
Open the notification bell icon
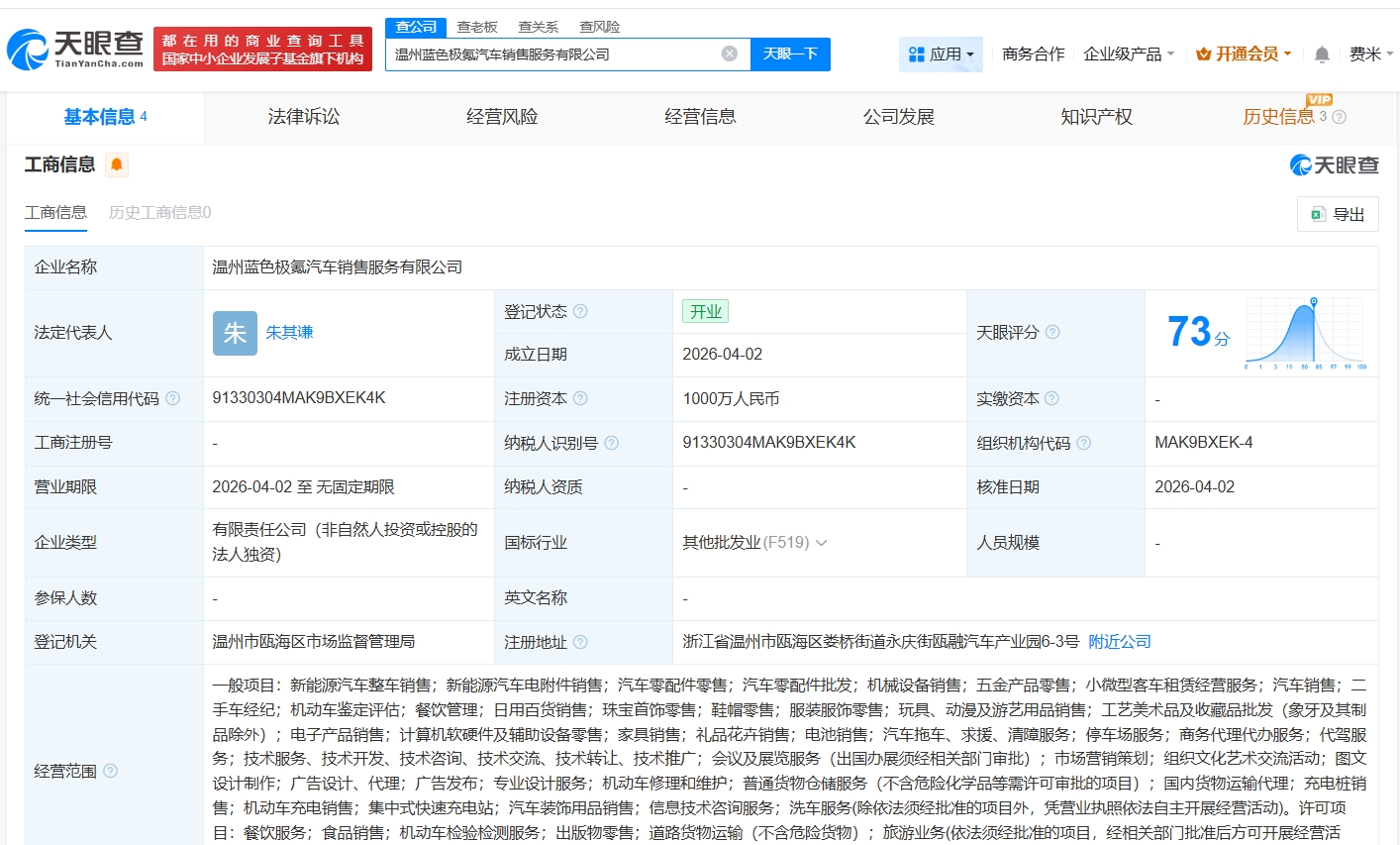[1321, 54]
